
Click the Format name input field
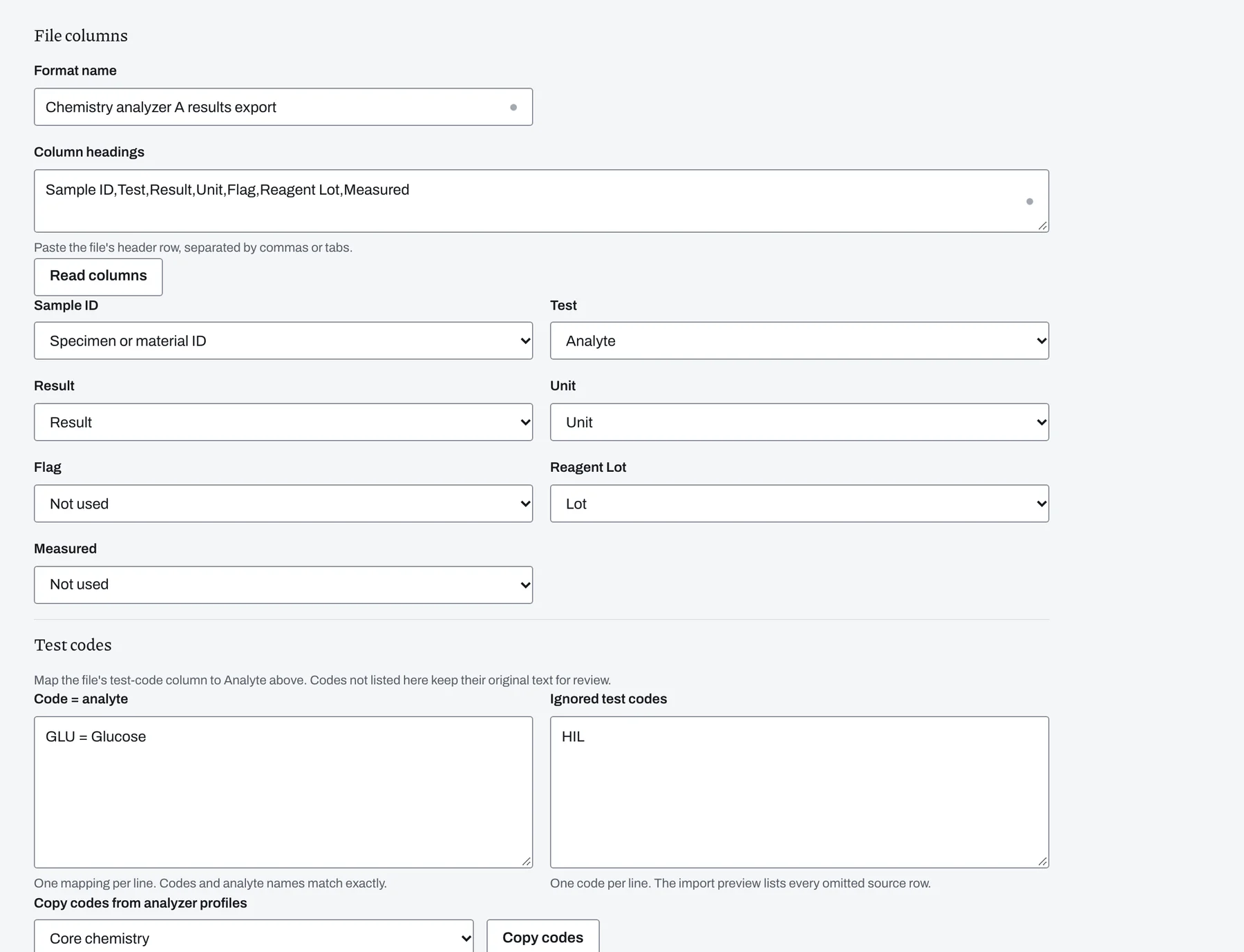click(x=283, y=107)
